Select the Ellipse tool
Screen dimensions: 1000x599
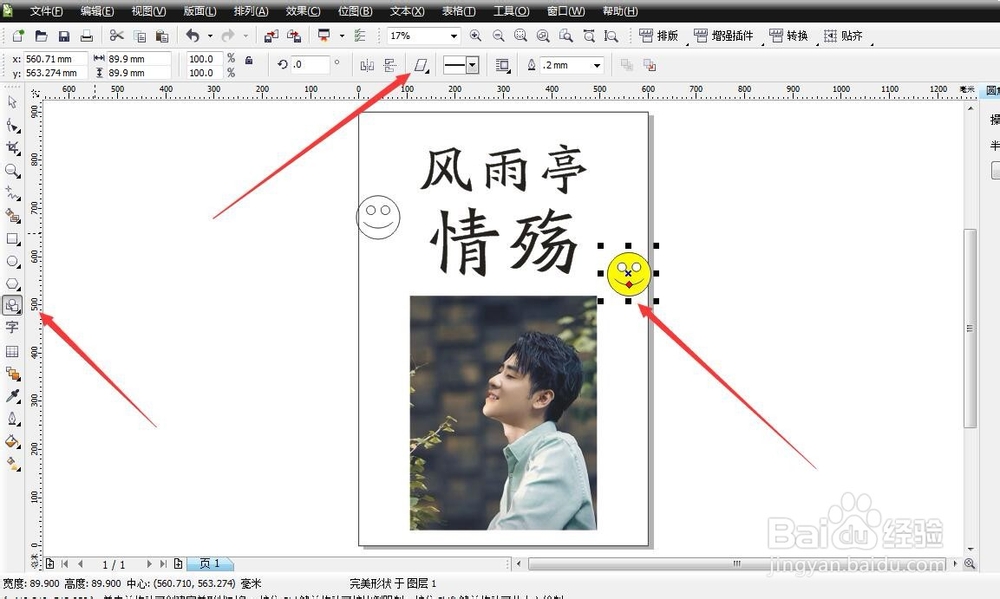[13, 261]
